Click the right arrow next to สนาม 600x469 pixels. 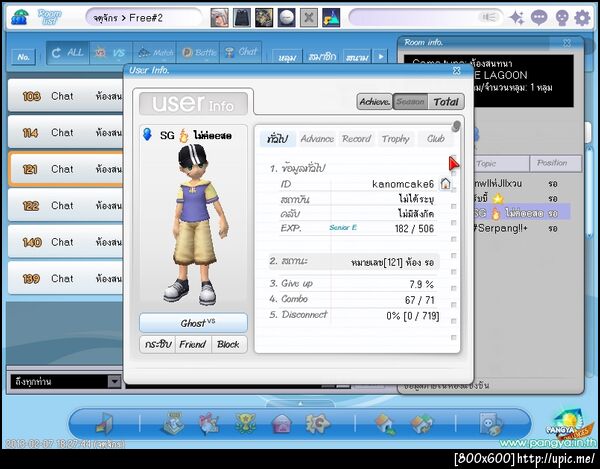click(x=381, y=57)
